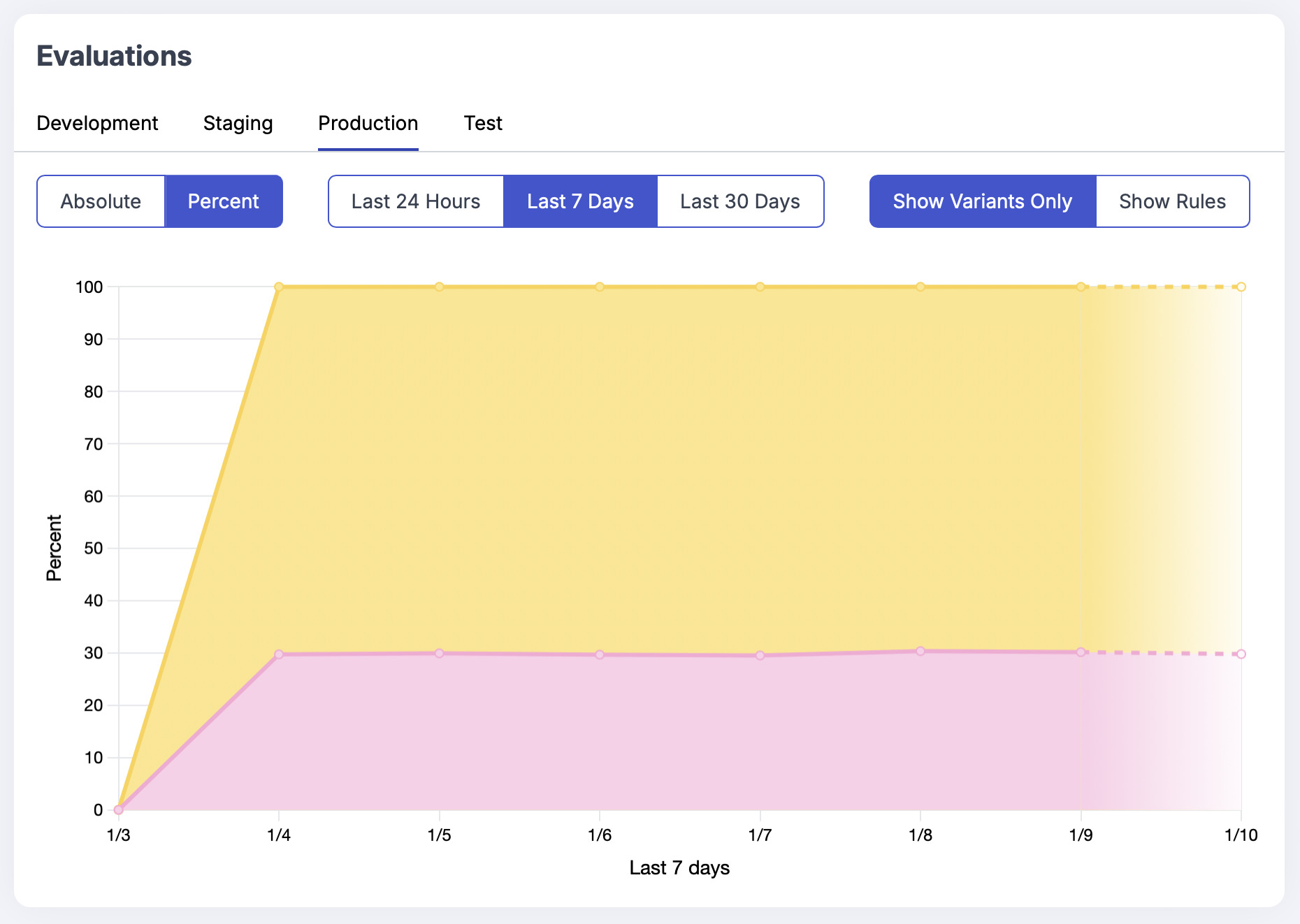Viewport: 1300px width, 924px height.
Task: Click yellow data point at 1/9
Action: coord(1081,287)
